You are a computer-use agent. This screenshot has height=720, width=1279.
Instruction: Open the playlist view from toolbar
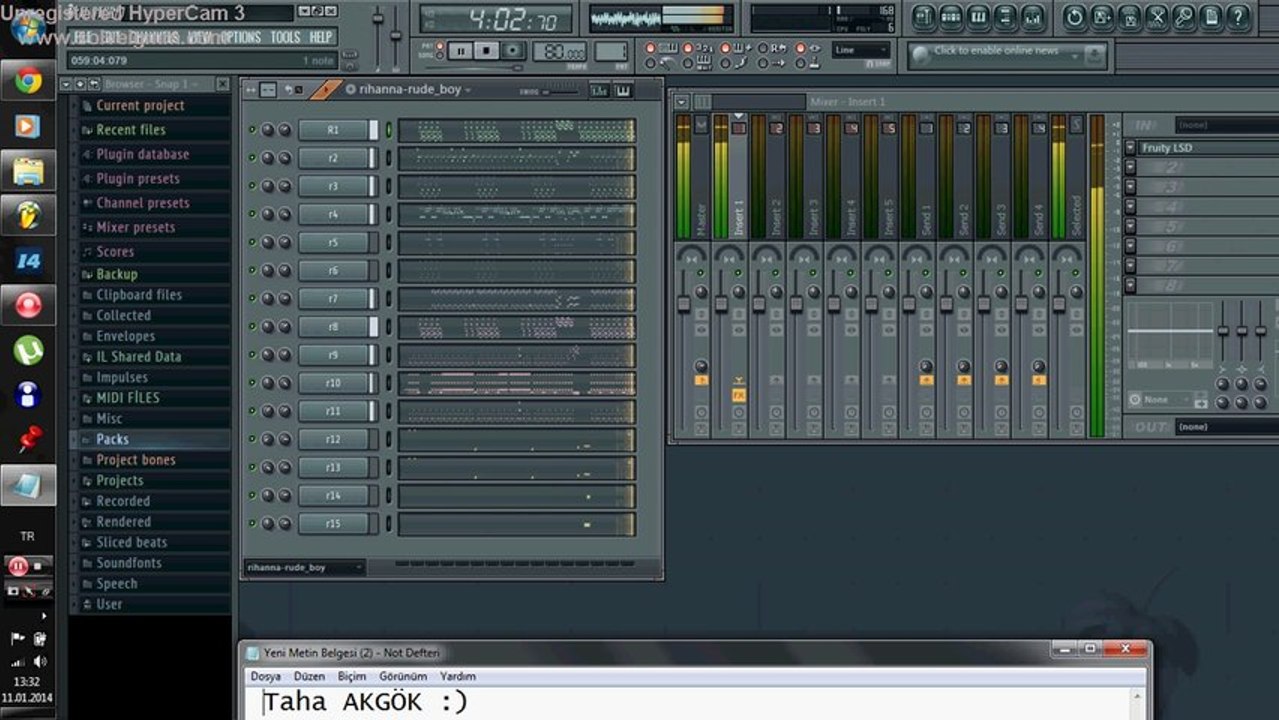pyautogui.click(x=924, y=17)
